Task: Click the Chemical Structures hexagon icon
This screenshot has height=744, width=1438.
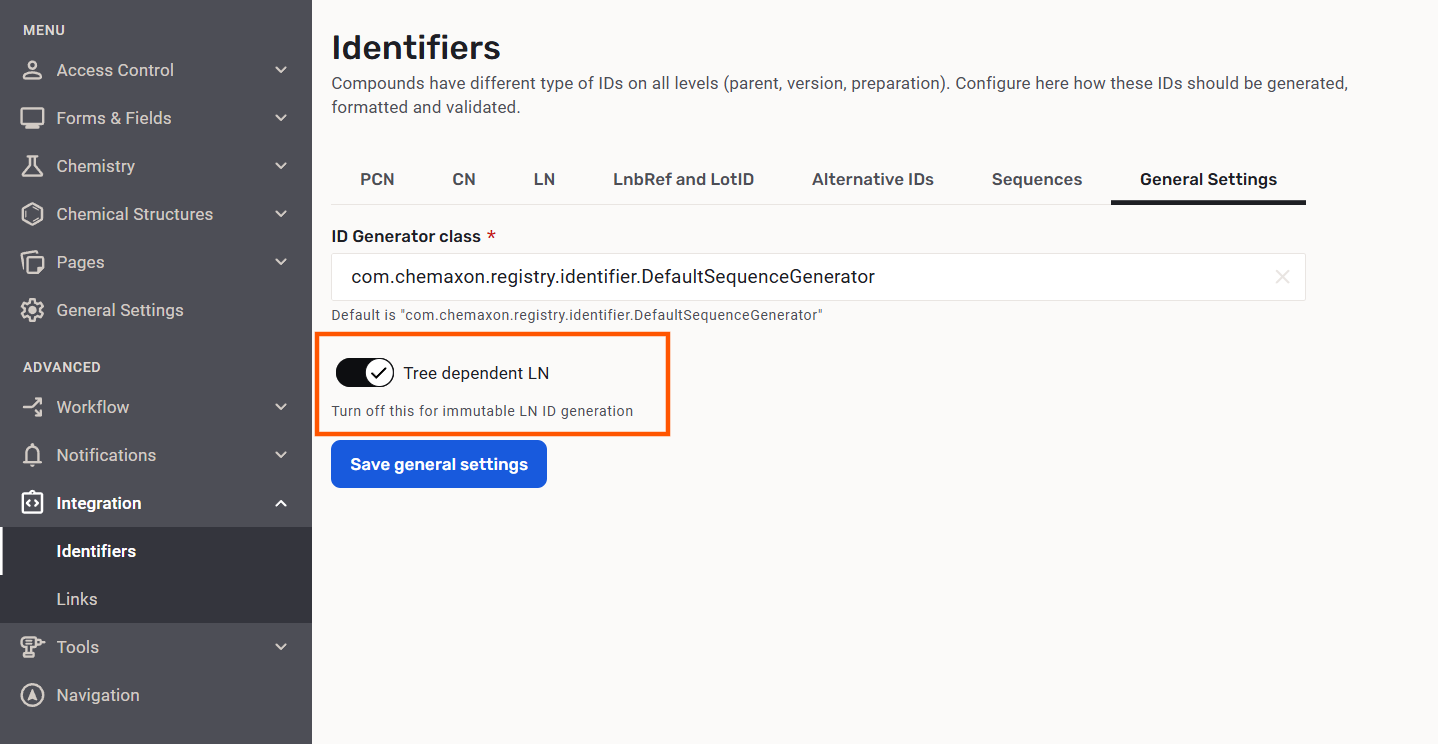Action: point(33,214)
